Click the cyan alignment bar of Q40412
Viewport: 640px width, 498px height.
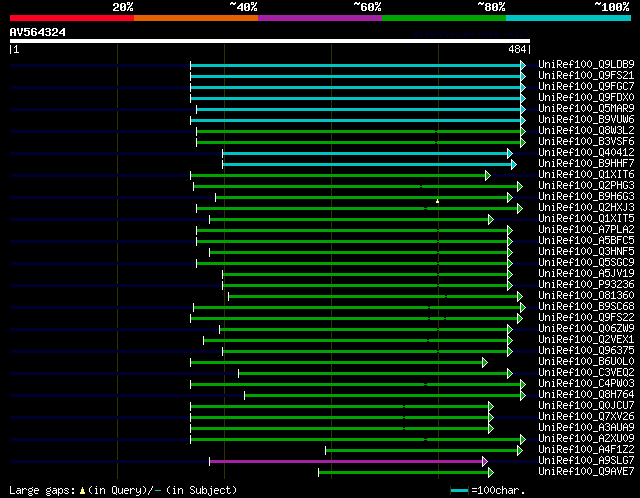365,153
